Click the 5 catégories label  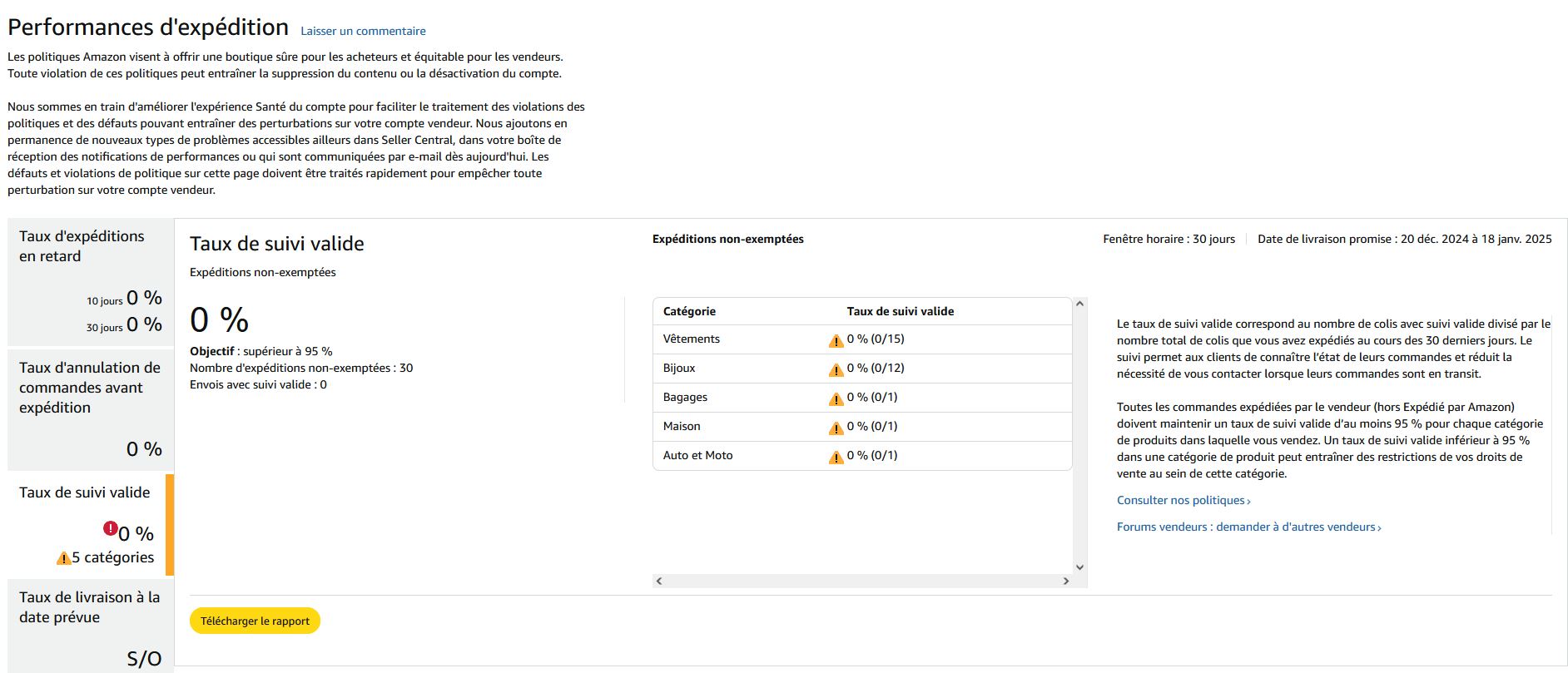(113, 557)
